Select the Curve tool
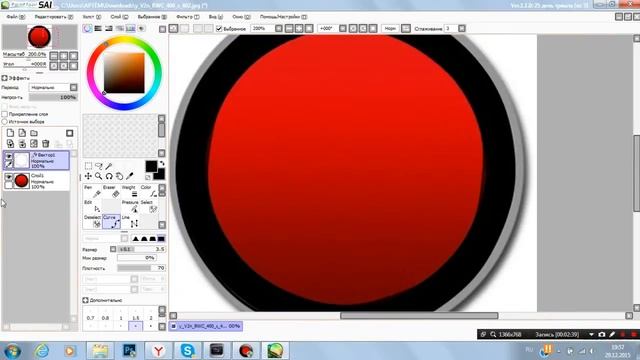Screen dimensions: 640x360 [x=111, y=221]
